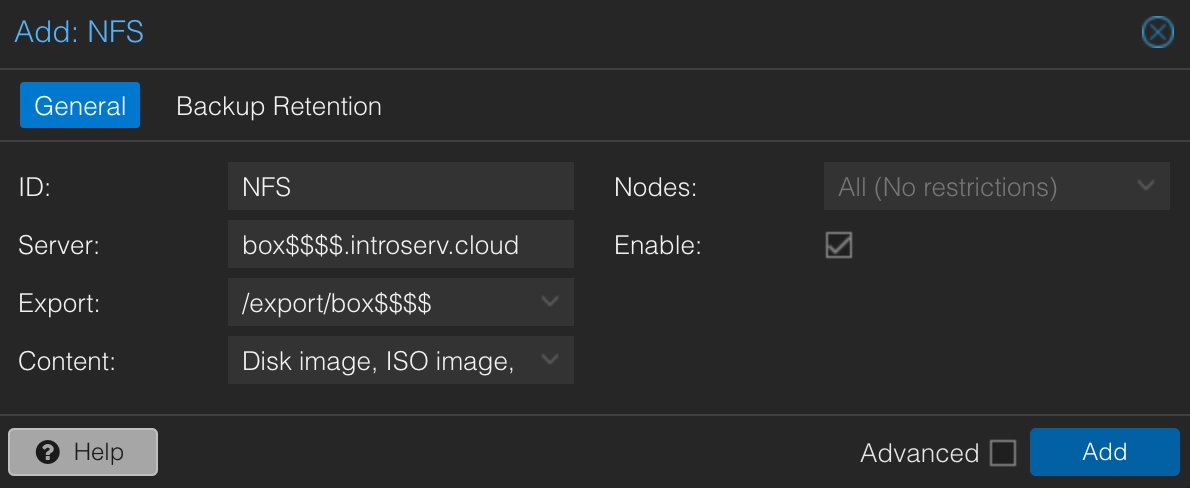Click the Add: NFS dialog title
Image resolution: width=1190 pixels, height=488 pixels.
[x=79, y=32]
